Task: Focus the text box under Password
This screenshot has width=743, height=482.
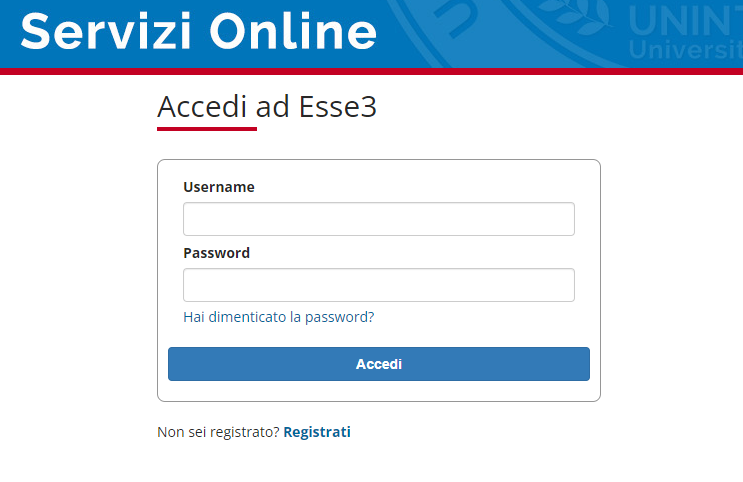Action: 379,285
